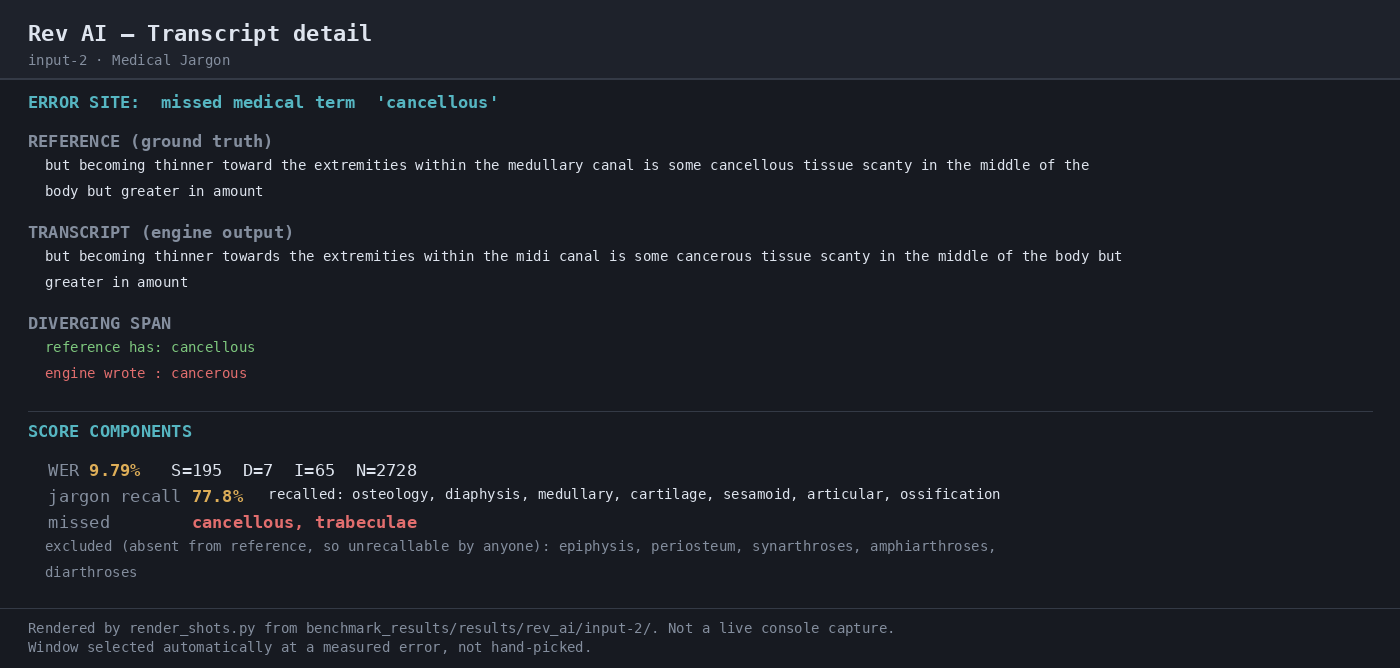Click the insertions count 'I=65'
The width and height of the screenshot is (1400, 668).
pyautogui.click(x=314, y=471)
